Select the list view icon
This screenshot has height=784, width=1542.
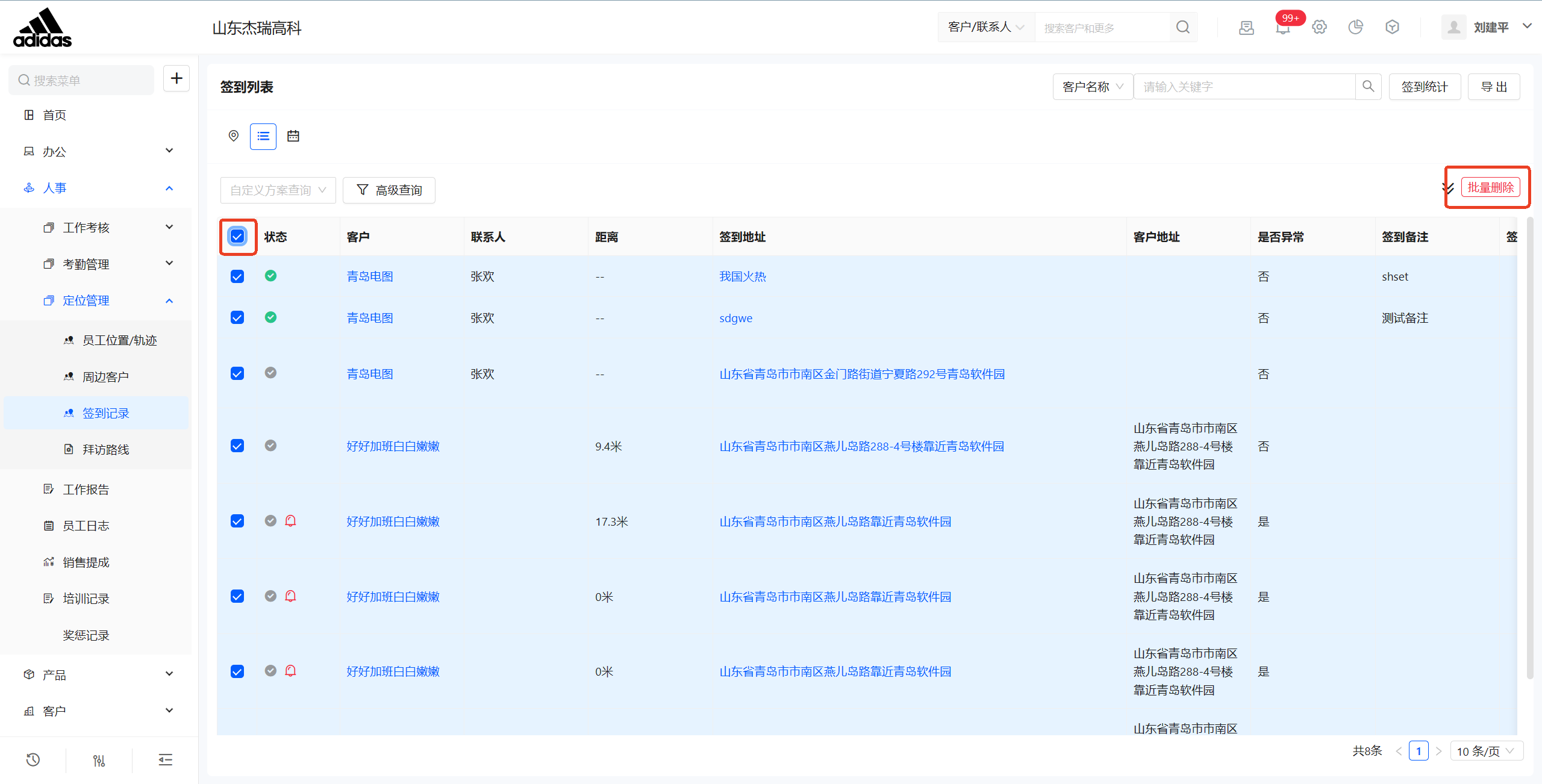[x=263, y=136]
